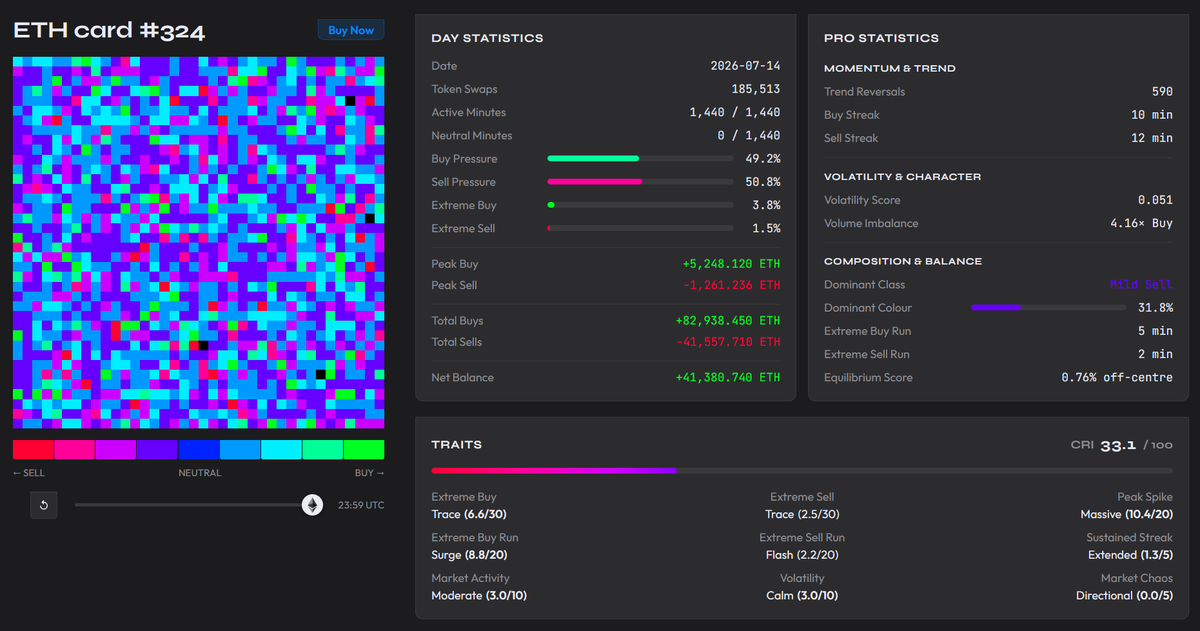Click the VOLATILITY & CHARACTER subheading
This screenshot has width=1200, height=631.
(x=903, y=177)
